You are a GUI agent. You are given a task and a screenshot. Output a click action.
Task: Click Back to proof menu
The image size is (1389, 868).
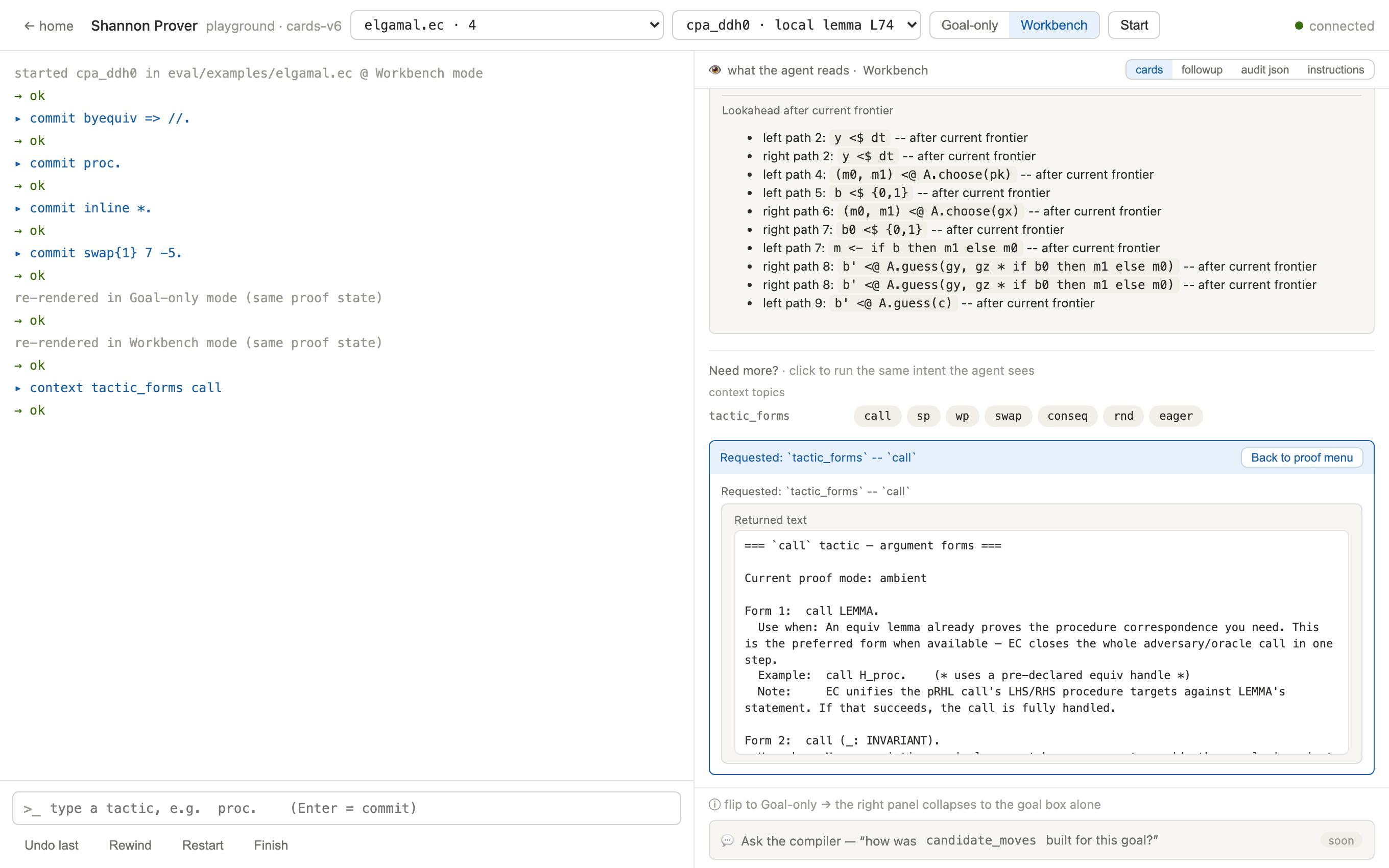coord(1301,457)
